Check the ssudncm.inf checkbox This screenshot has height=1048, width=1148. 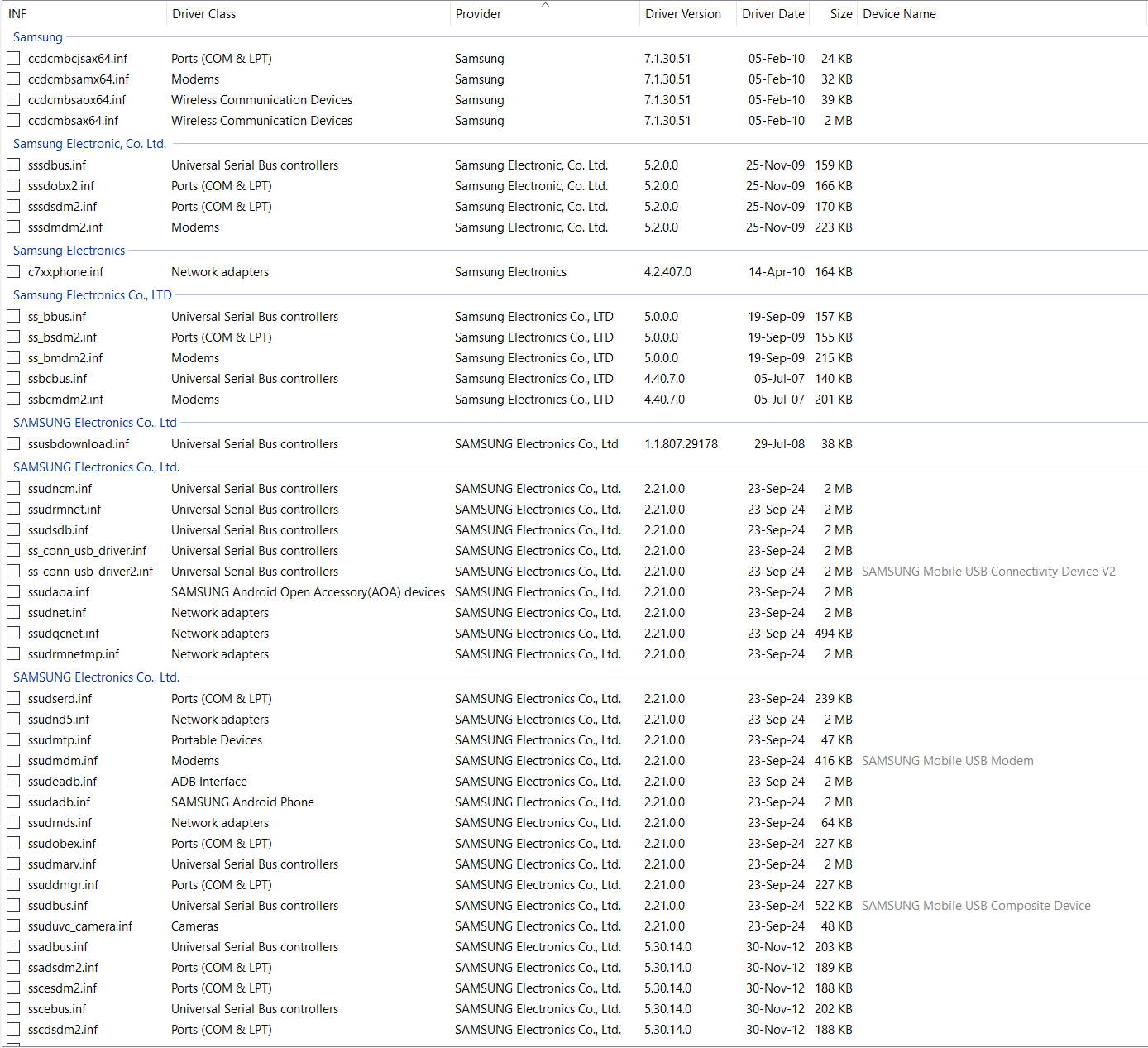point(13,488)
